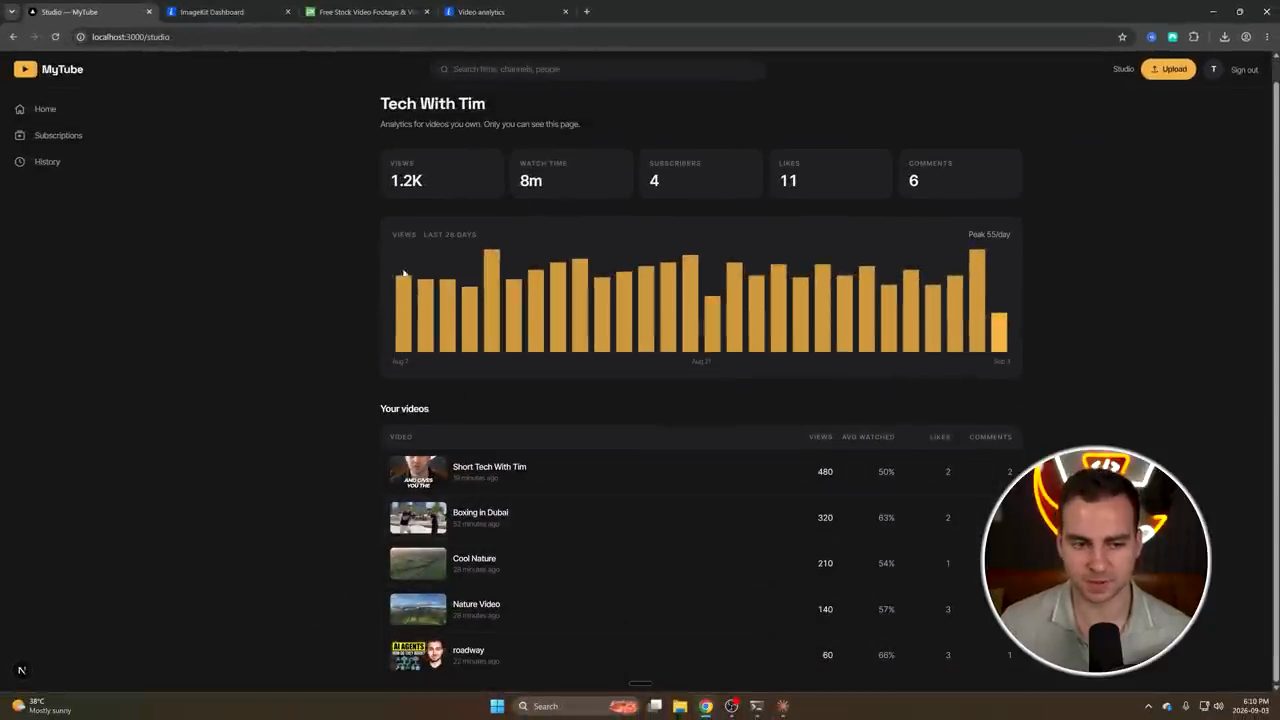This screenshot has width=1280, height=720.
Task: Bookmark page with the star icon
Action: [x=1122, y=37]
